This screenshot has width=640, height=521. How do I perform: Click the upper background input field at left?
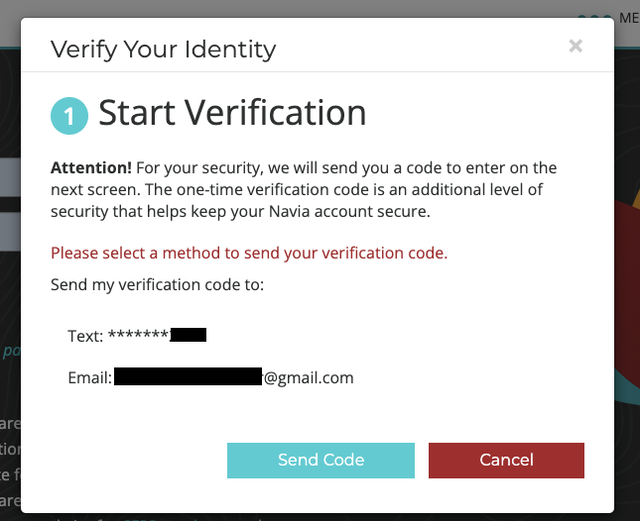tap(10, 180)
